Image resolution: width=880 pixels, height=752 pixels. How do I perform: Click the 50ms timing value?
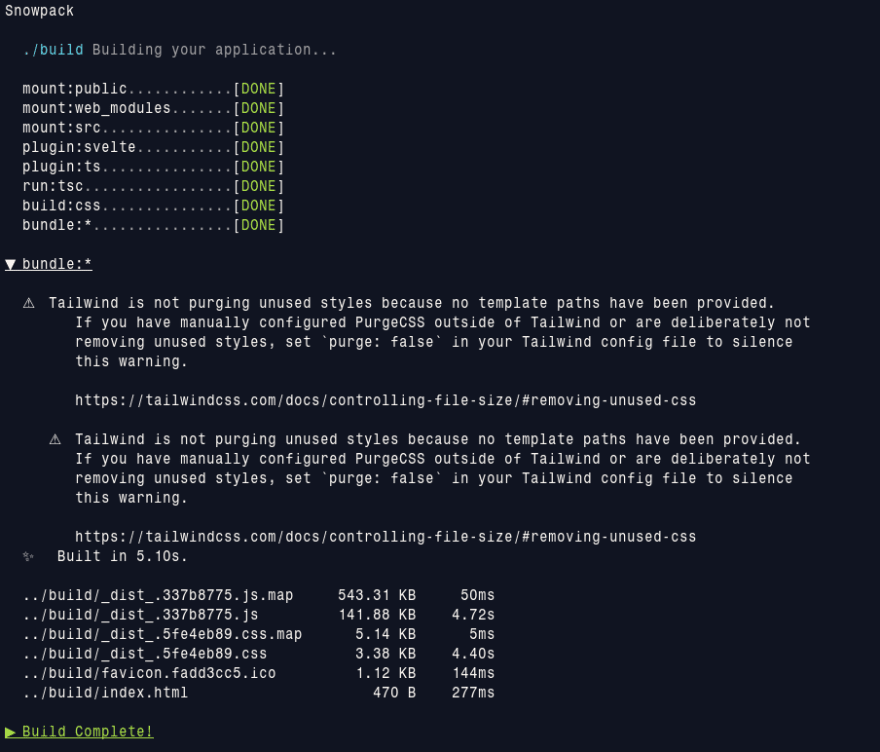478,595
